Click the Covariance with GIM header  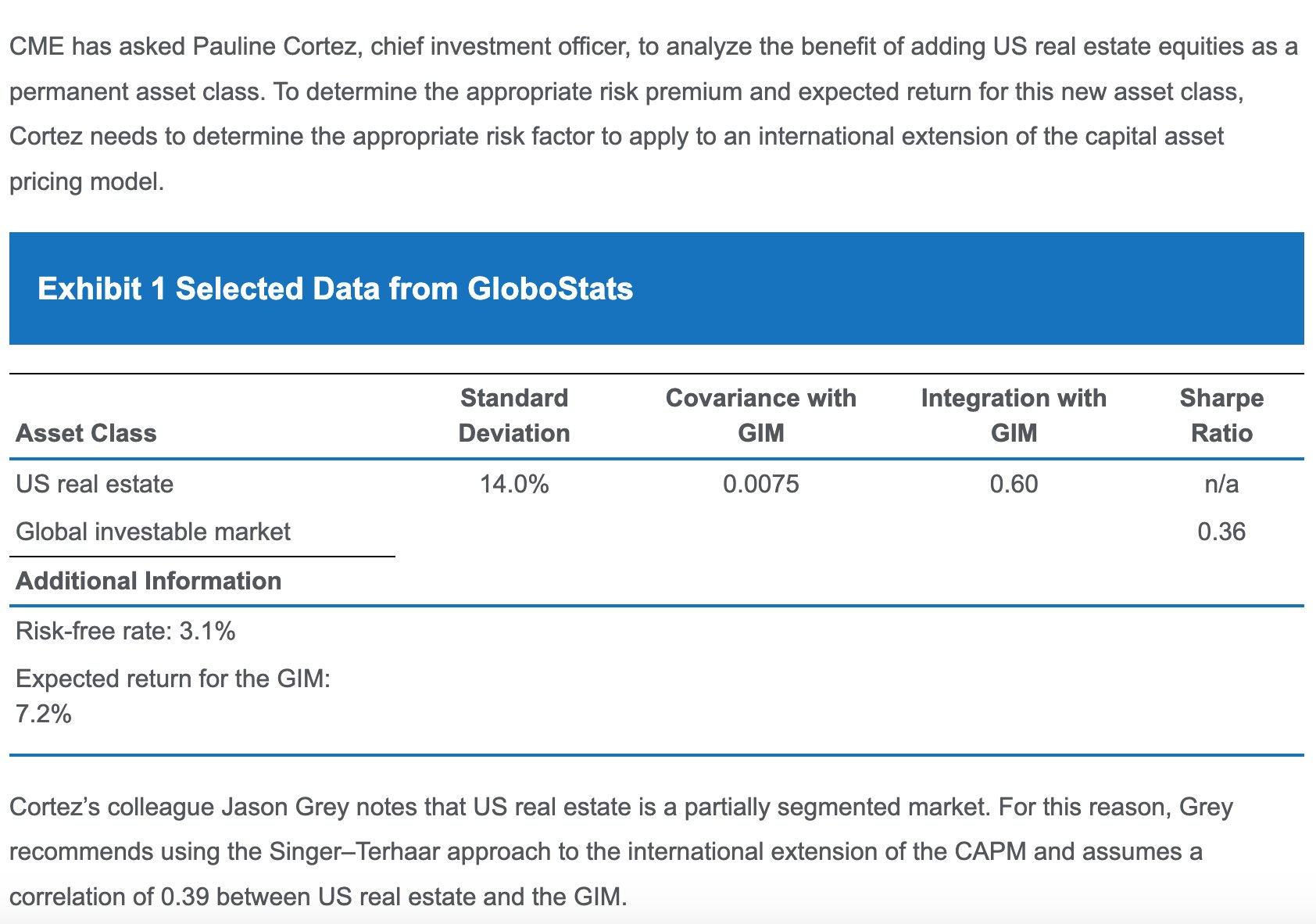tap(760, 415)
